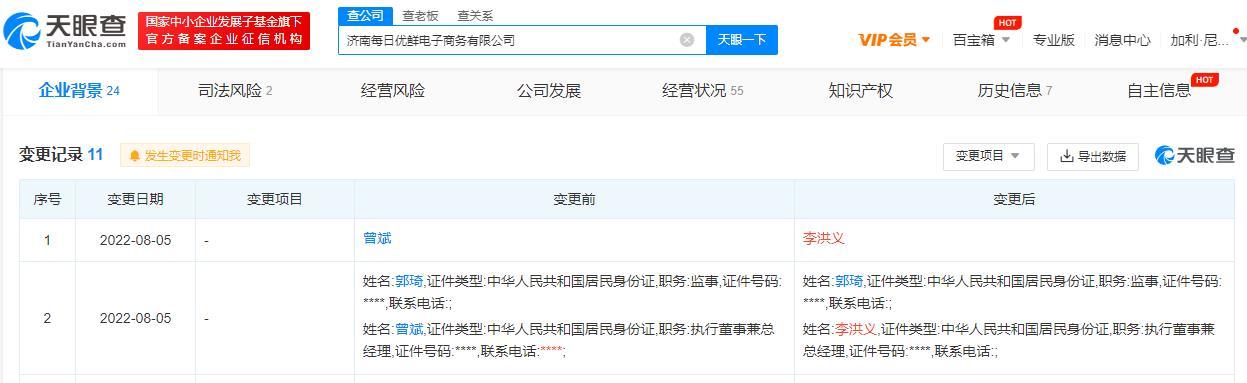
Task: Open 李洪义 link in row 1
Action: 824,239
